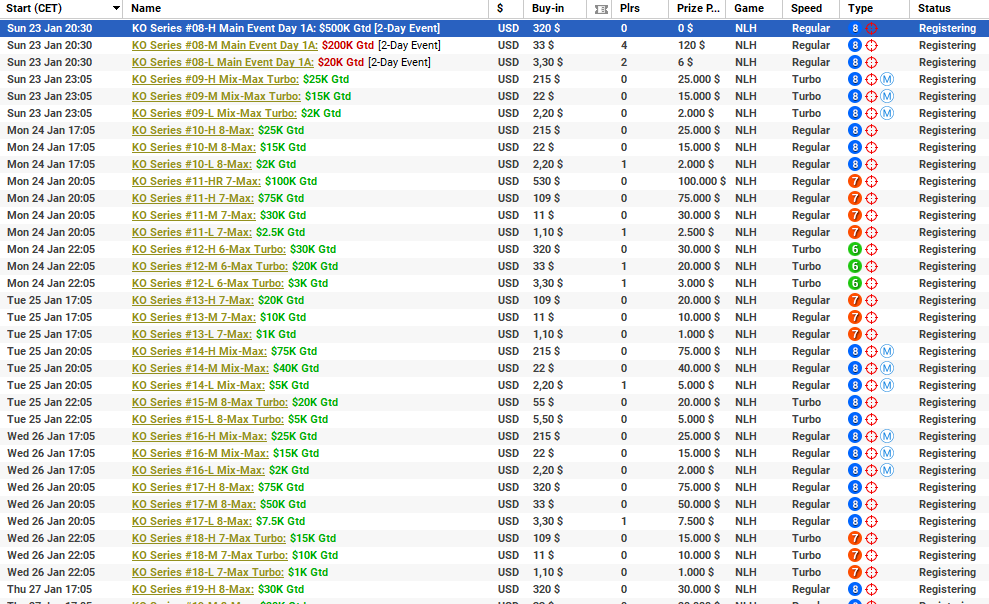This screenshot has height=604, width=989.
Task: Open KO Series #11-HR 7-Max link
Action: pyautogui.click(x=196, y=182)
